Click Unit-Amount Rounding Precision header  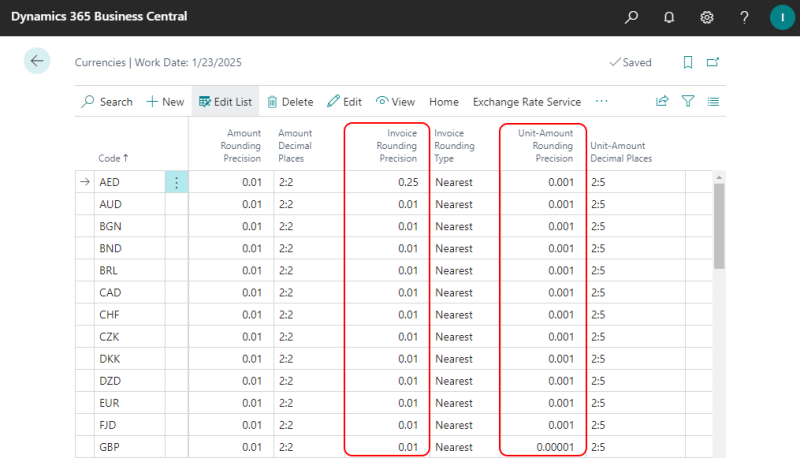[x=545, y=145]
